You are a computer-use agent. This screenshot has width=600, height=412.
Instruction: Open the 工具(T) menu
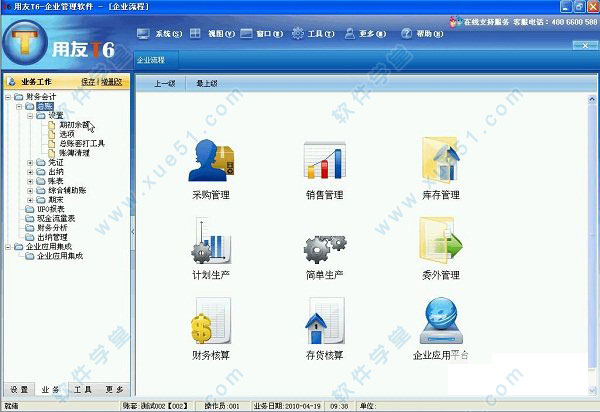point(313,34)
